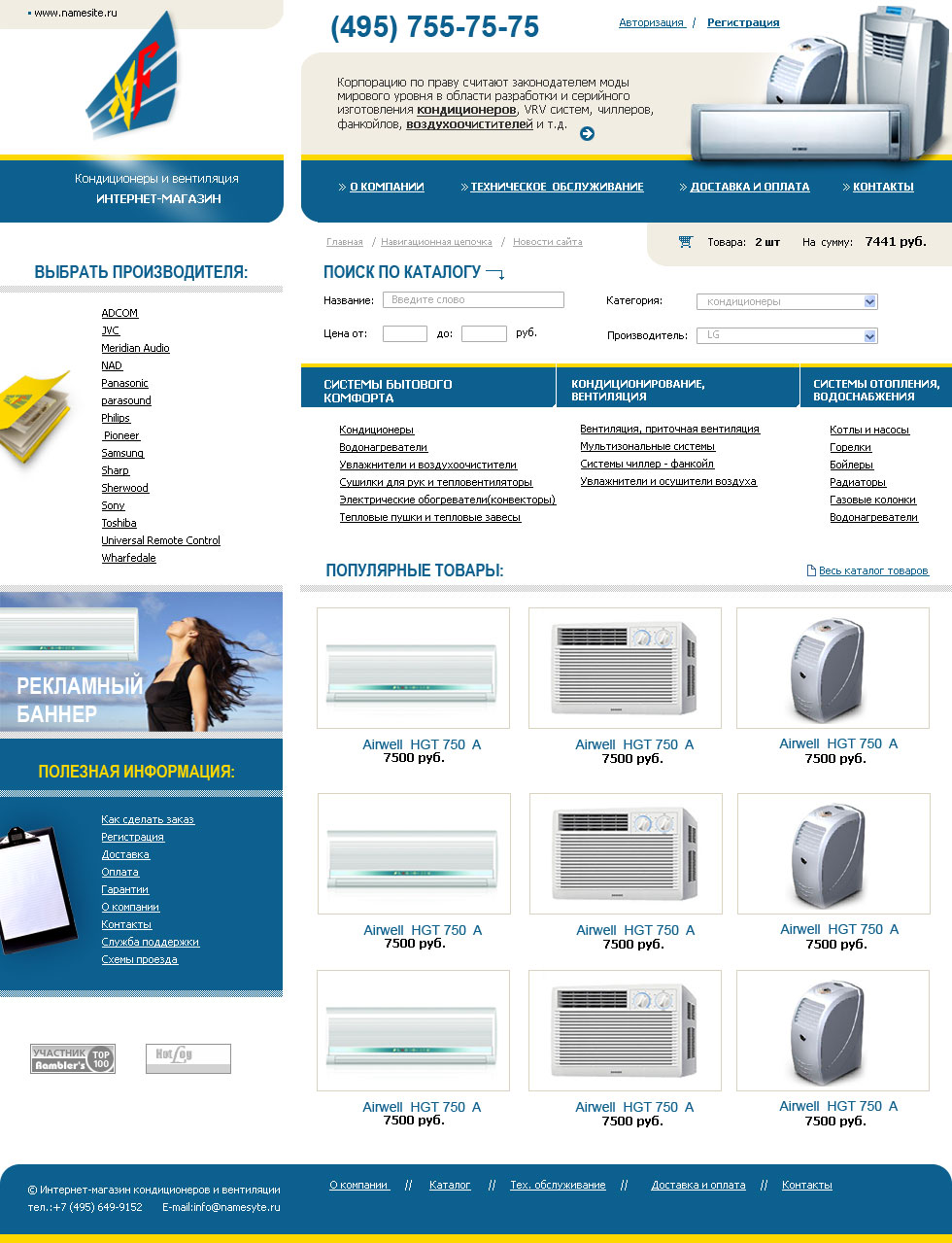
Task: Open Служба поддержки info link
Action: pyautogui.click(x=151, y=942)
